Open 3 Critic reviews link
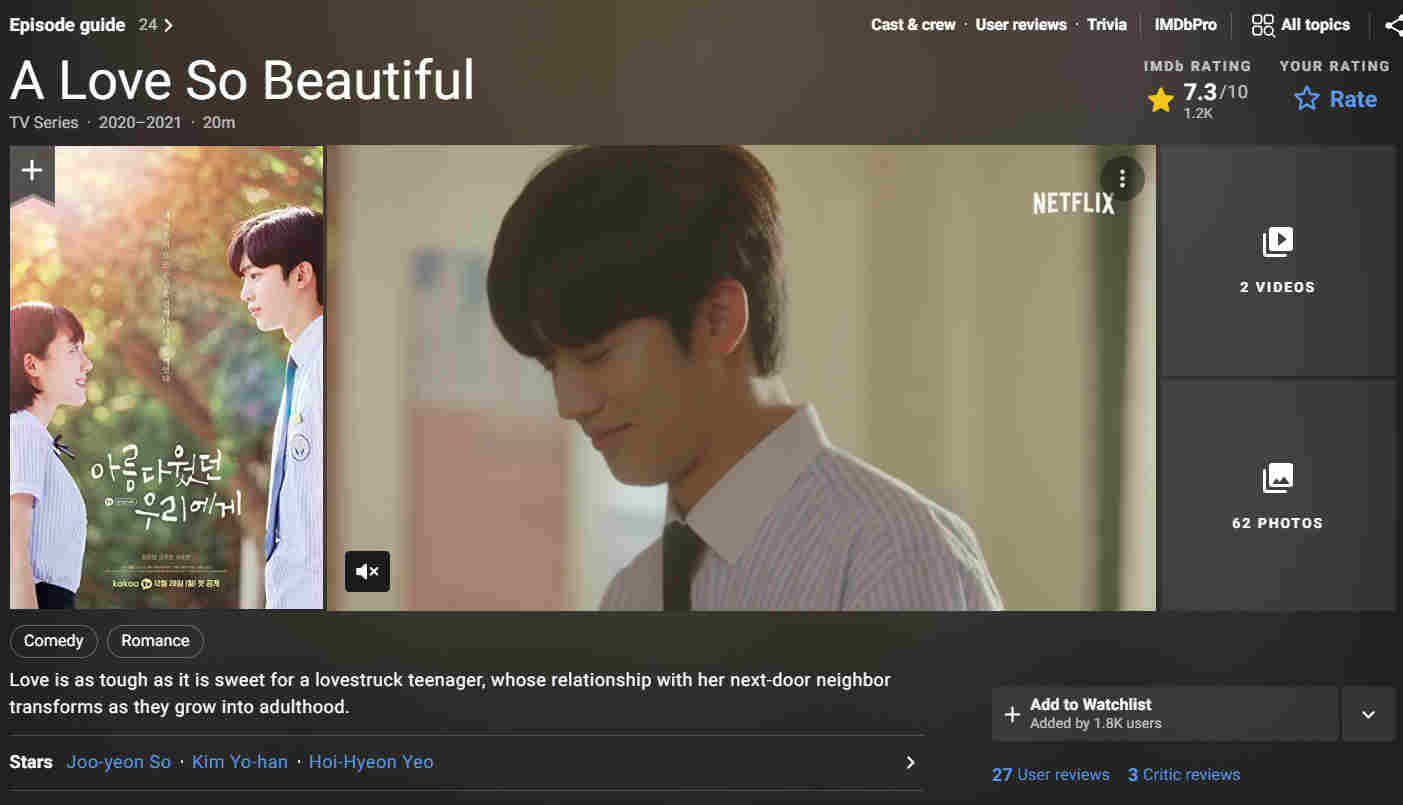 [1184, 775]
